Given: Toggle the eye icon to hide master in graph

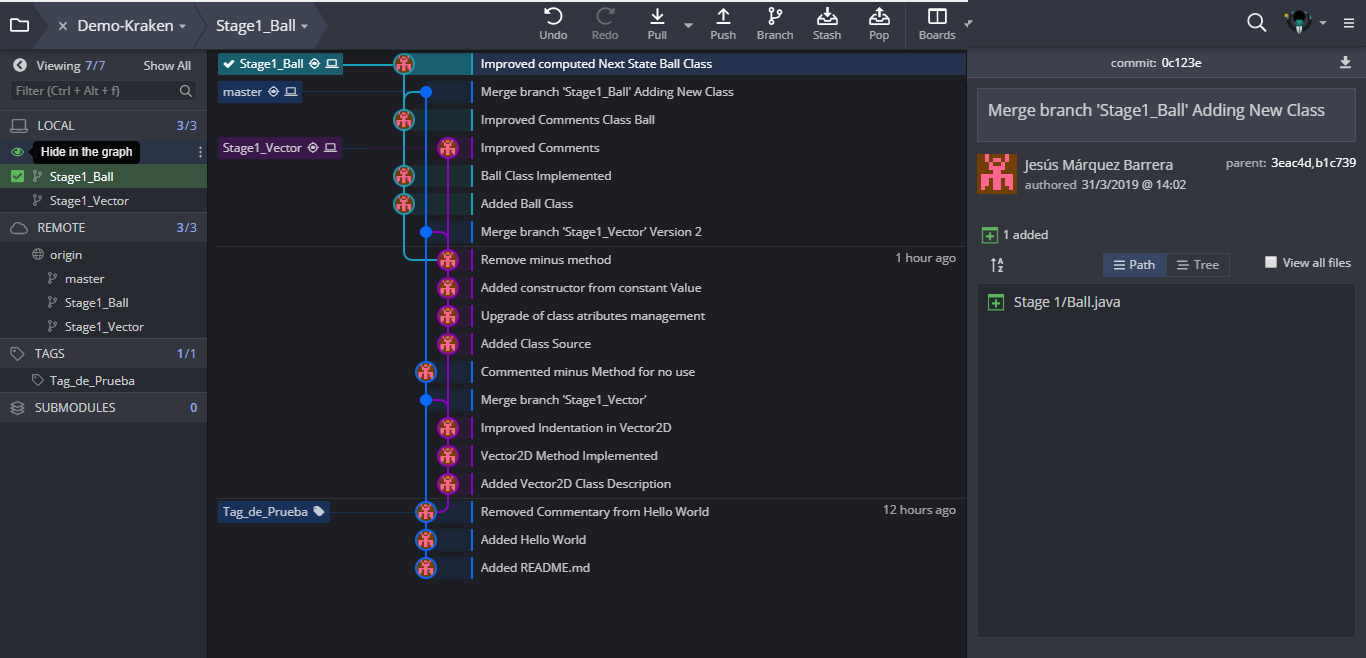Looking at the screenshot, I should coord(17,152).
